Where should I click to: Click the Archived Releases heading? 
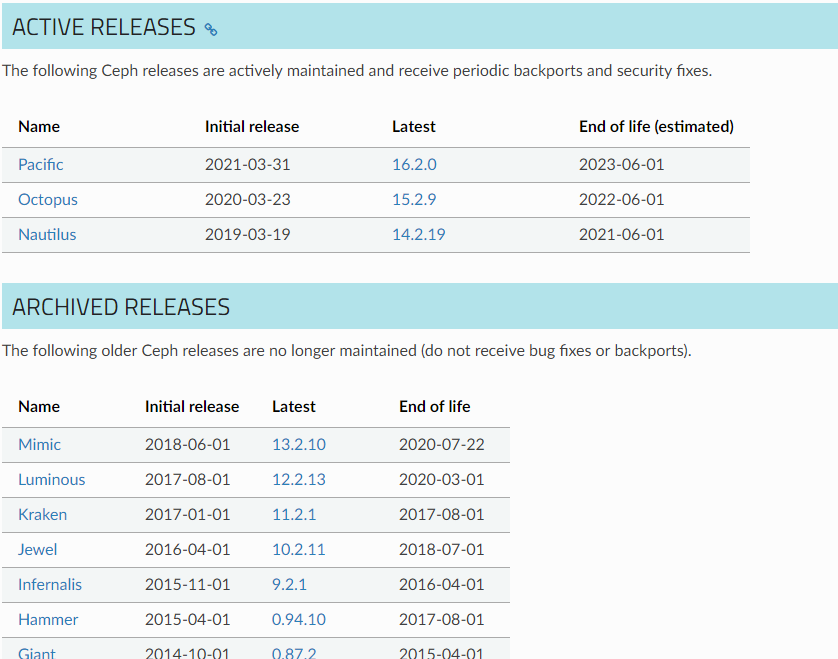click(121, 307)
